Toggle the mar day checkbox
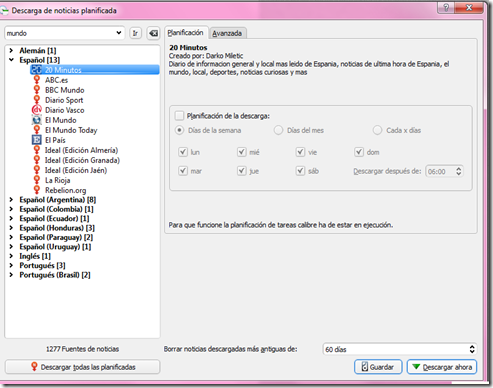The height and width of the screenshot is (388, 493). tap(183, 171)
